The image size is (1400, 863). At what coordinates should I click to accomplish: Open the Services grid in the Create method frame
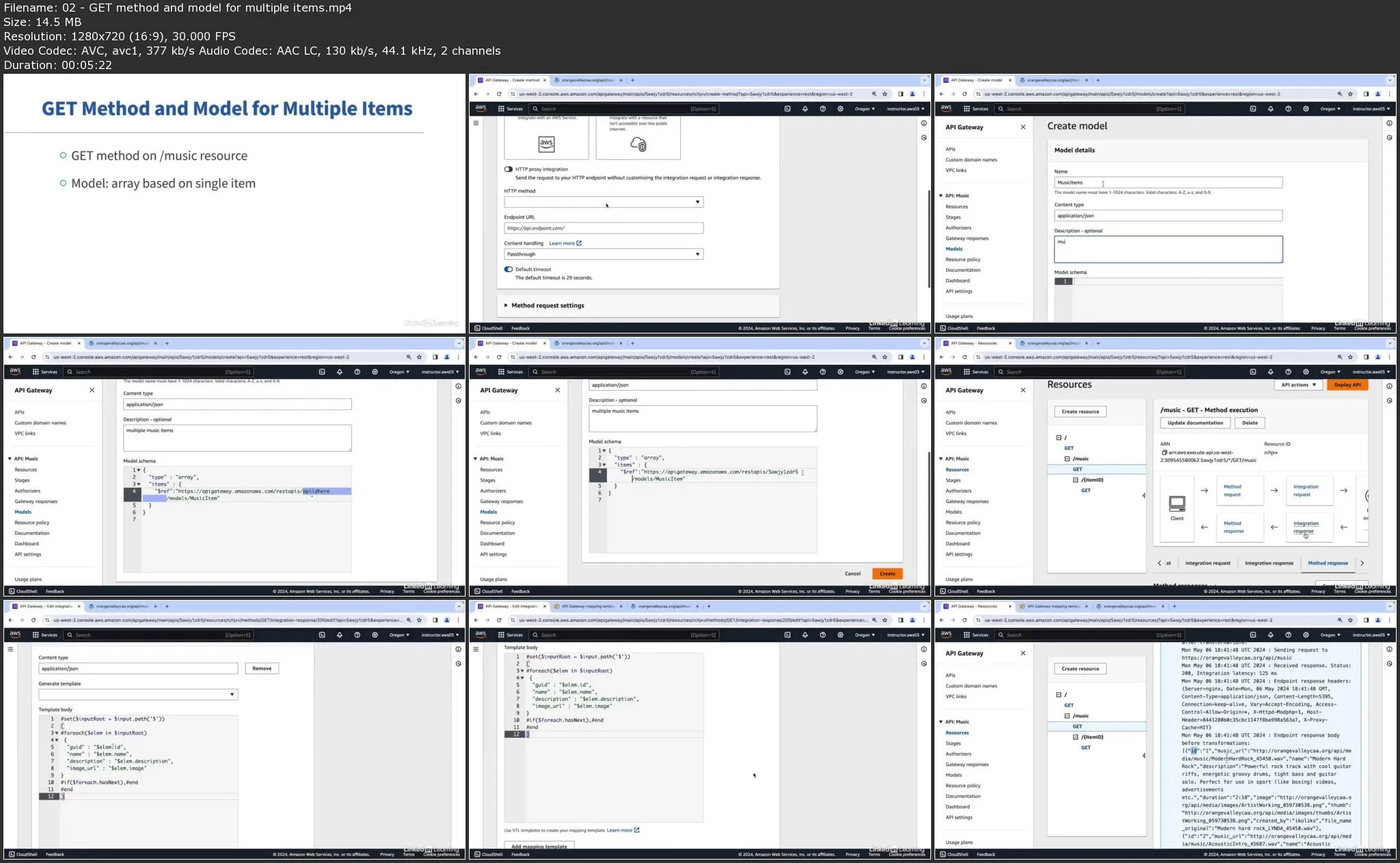point(510,109)
